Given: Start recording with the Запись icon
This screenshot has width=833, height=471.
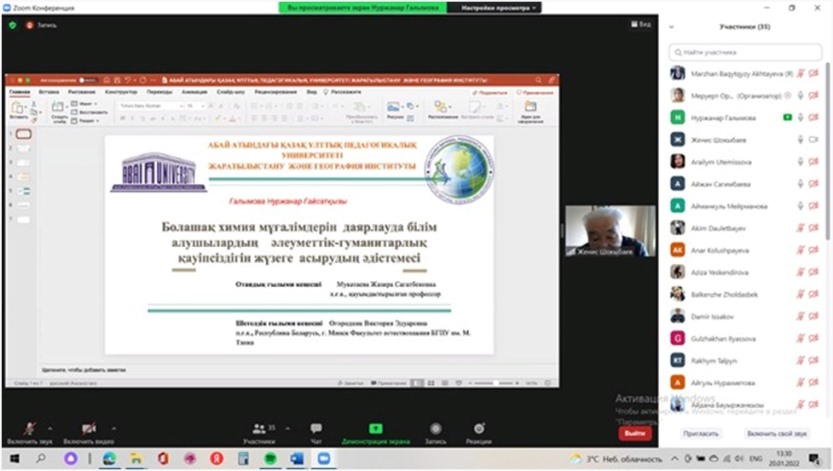Looking at the screenshot, I should click(x=435, y=428).
